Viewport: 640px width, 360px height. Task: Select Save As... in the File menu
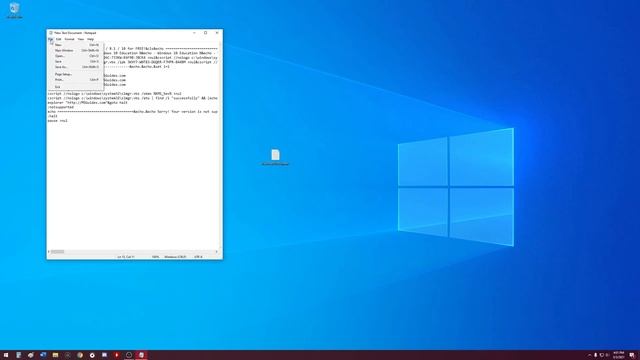click(x=76, y=67)
